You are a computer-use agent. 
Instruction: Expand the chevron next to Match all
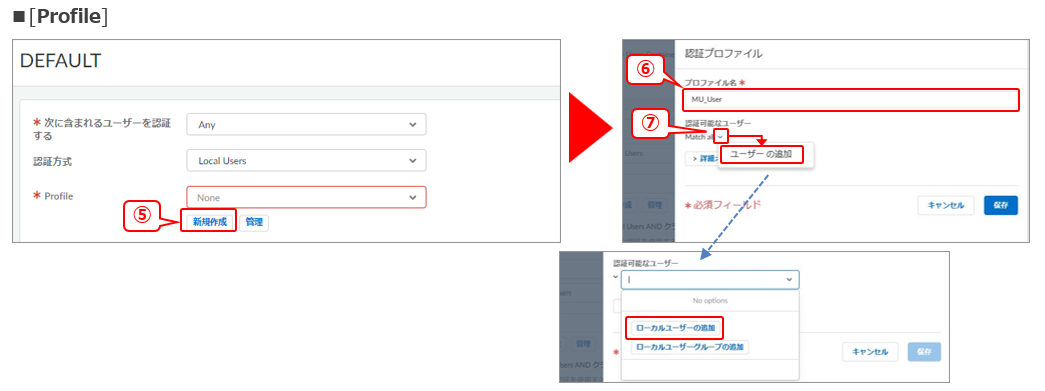coord(720,137)
